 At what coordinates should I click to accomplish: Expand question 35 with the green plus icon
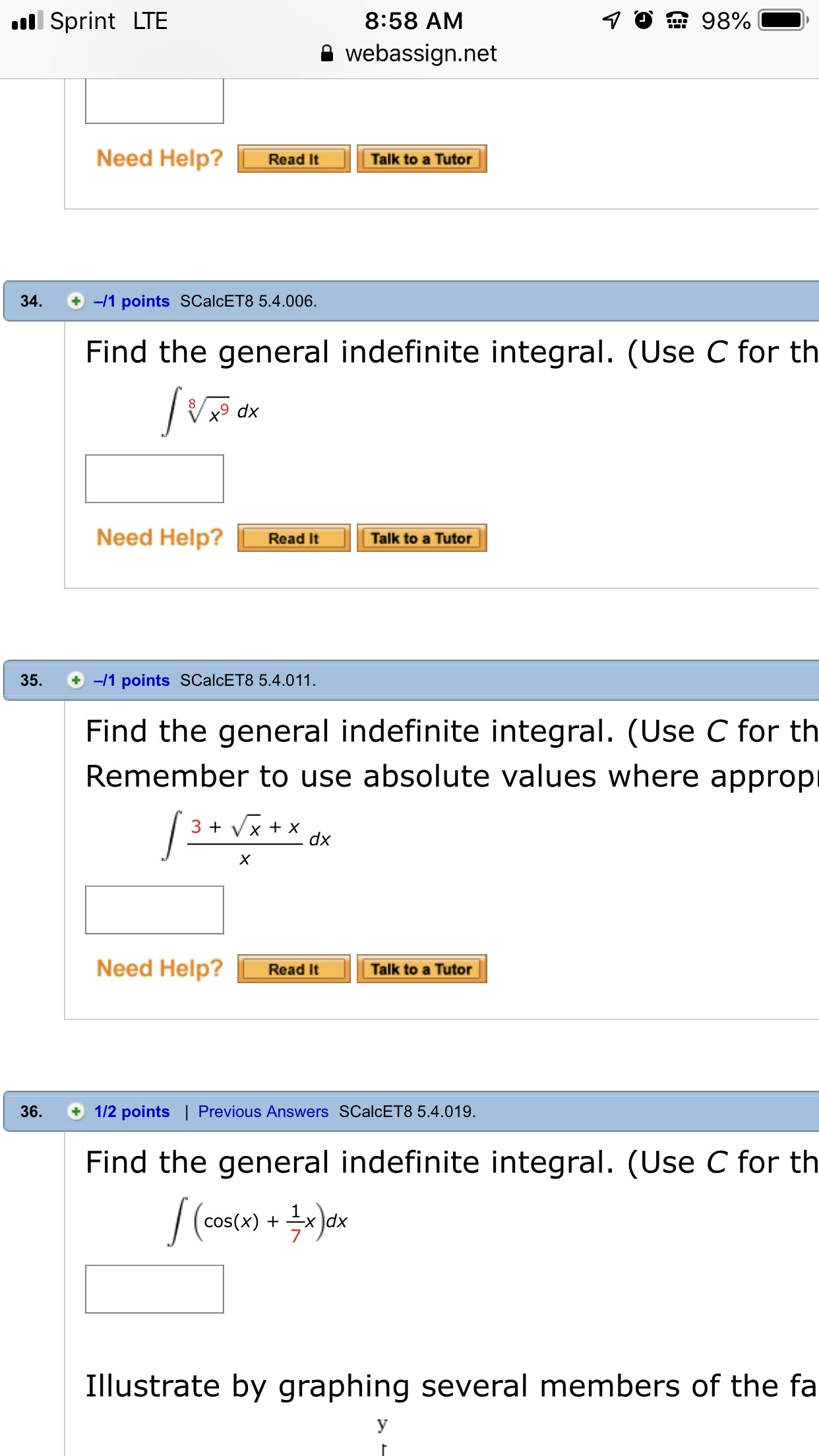(76, 680)
